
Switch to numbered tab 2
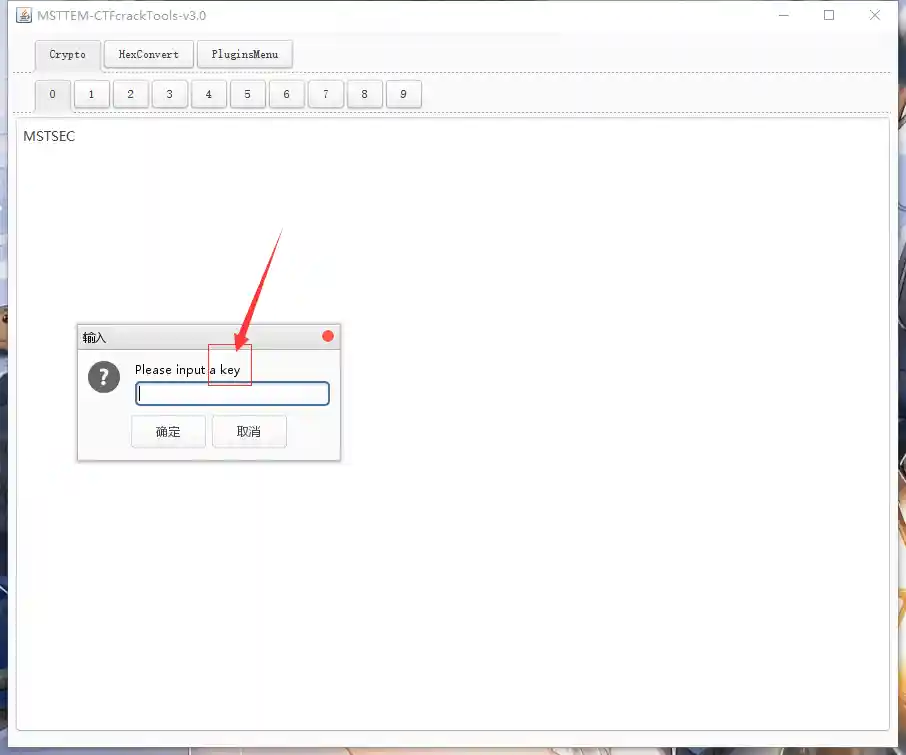130,94
